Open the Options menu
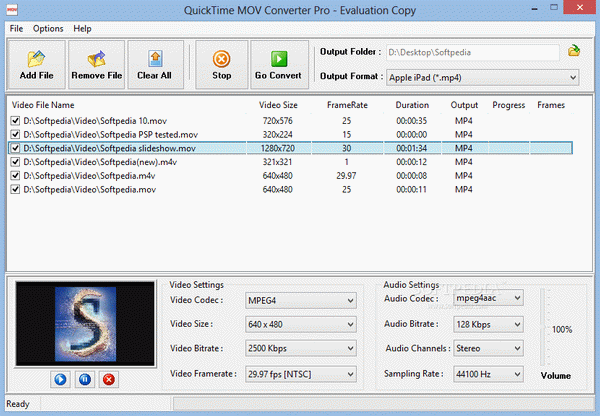This screenshot has width=600, height=416. point(48,29)
